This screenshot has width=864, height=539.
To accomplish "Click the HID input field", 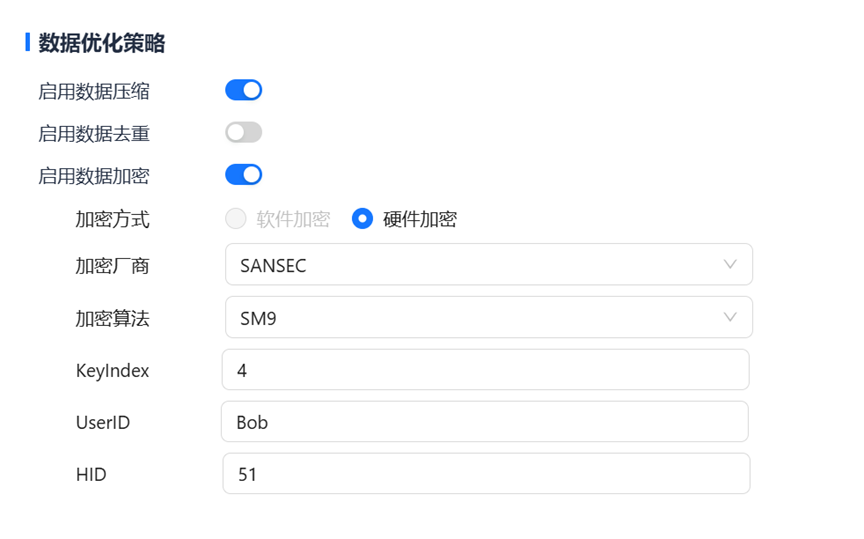I will [x=485, y=474].
